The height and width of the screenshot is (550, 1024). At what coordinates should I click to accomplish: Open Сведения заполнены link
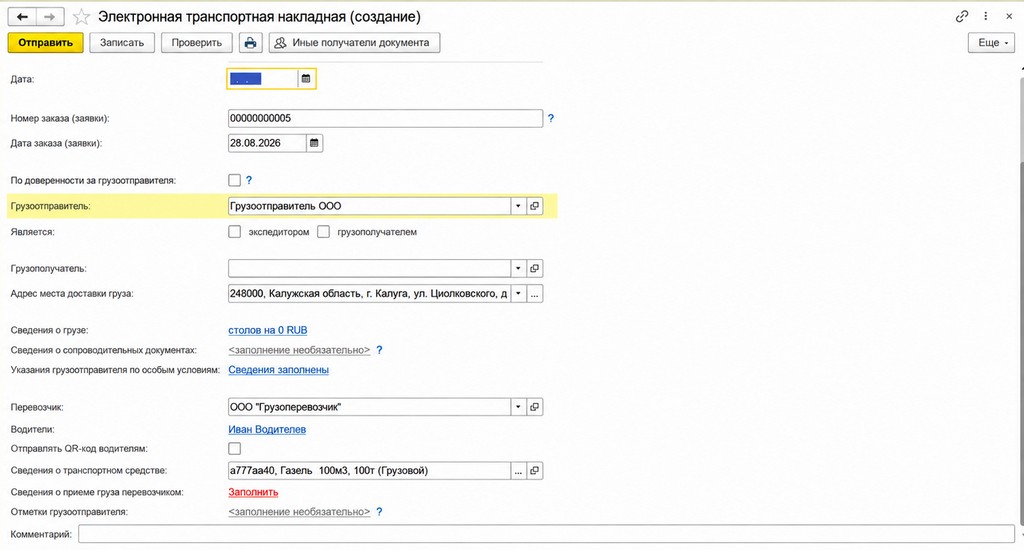click(278, 370)
